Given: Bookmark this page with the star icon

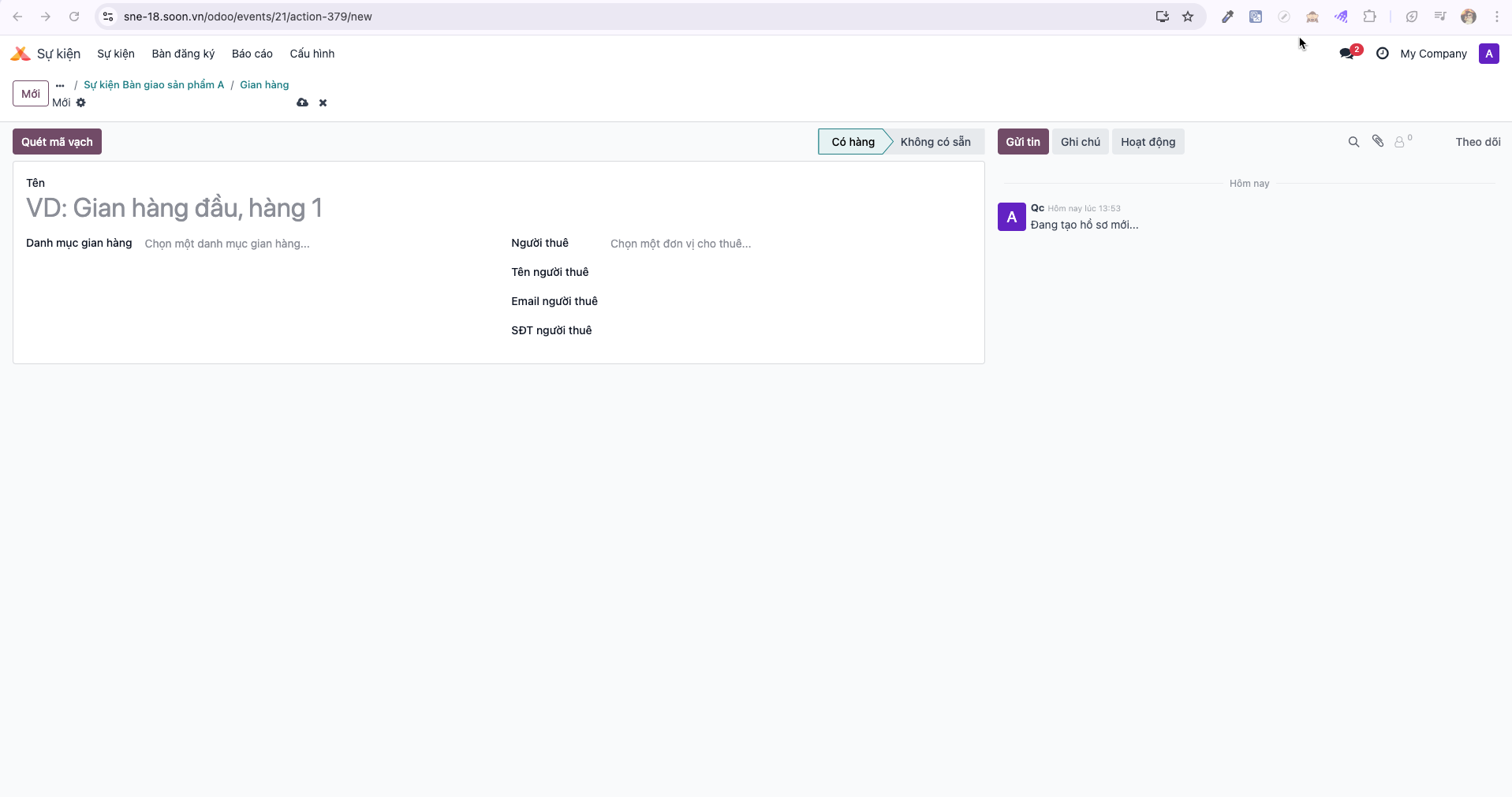Looking at the screenshot, I should pyautogui.click(x=1188, y=17).
